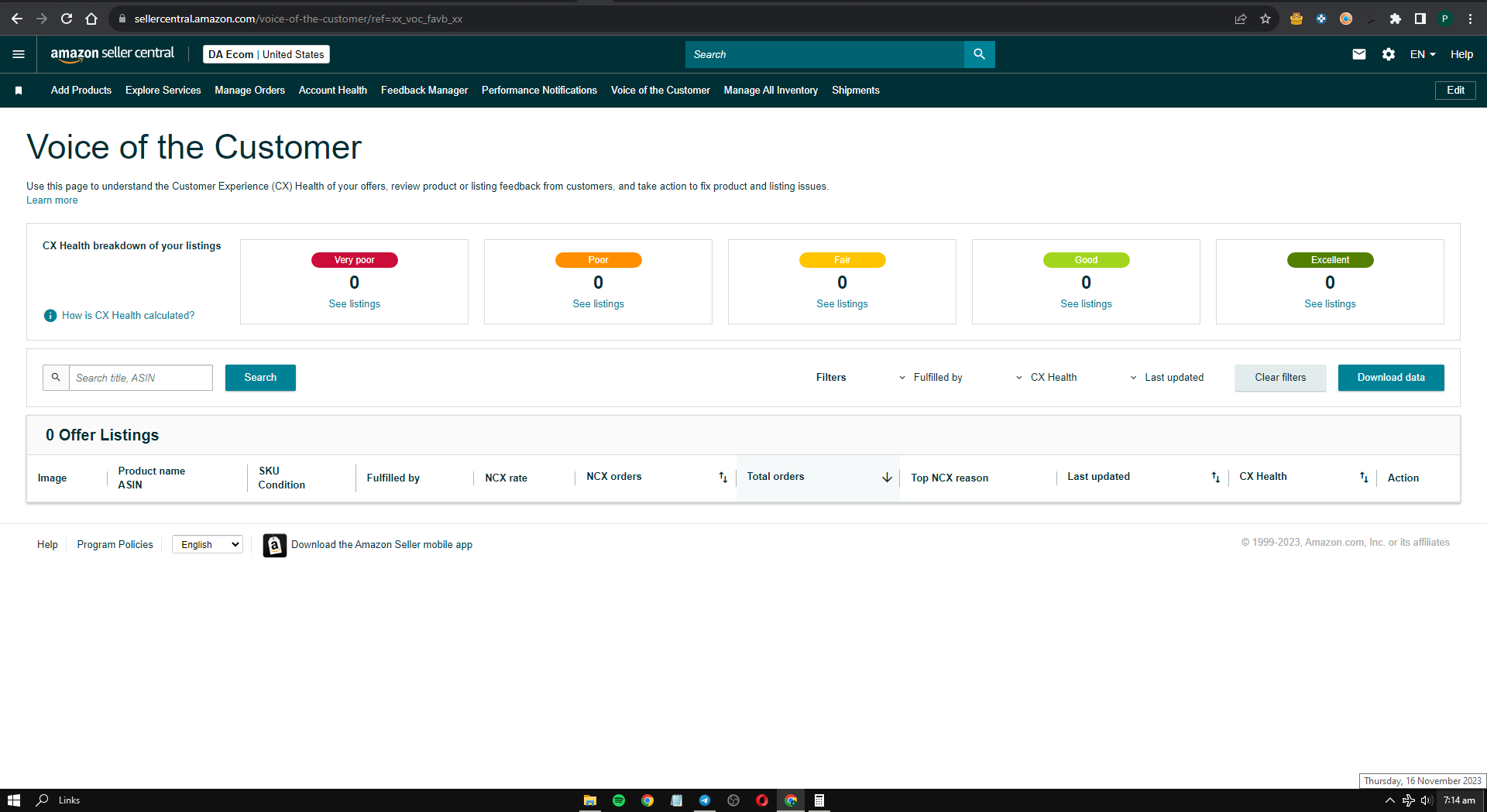
Task: Open Feedback Manager menu item
Action: [x=424, y=91]
